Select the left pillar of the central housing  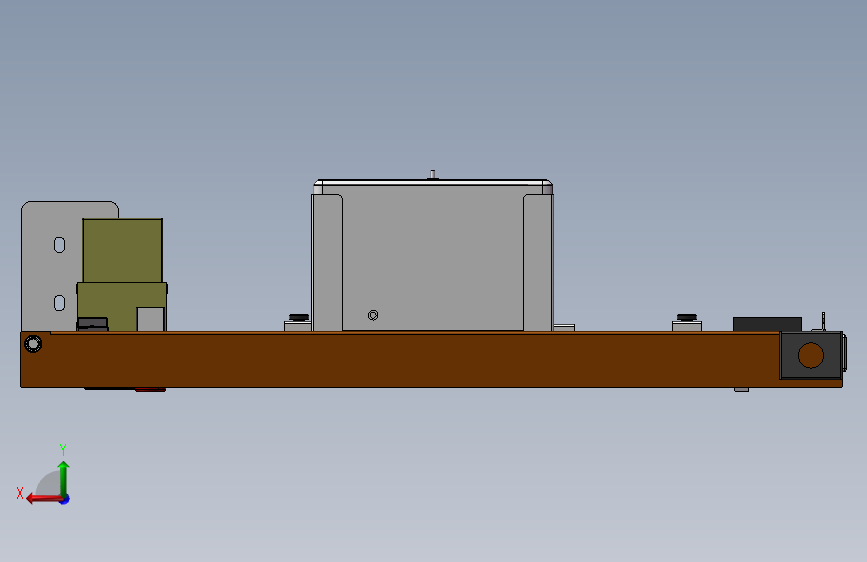[327, 263]
